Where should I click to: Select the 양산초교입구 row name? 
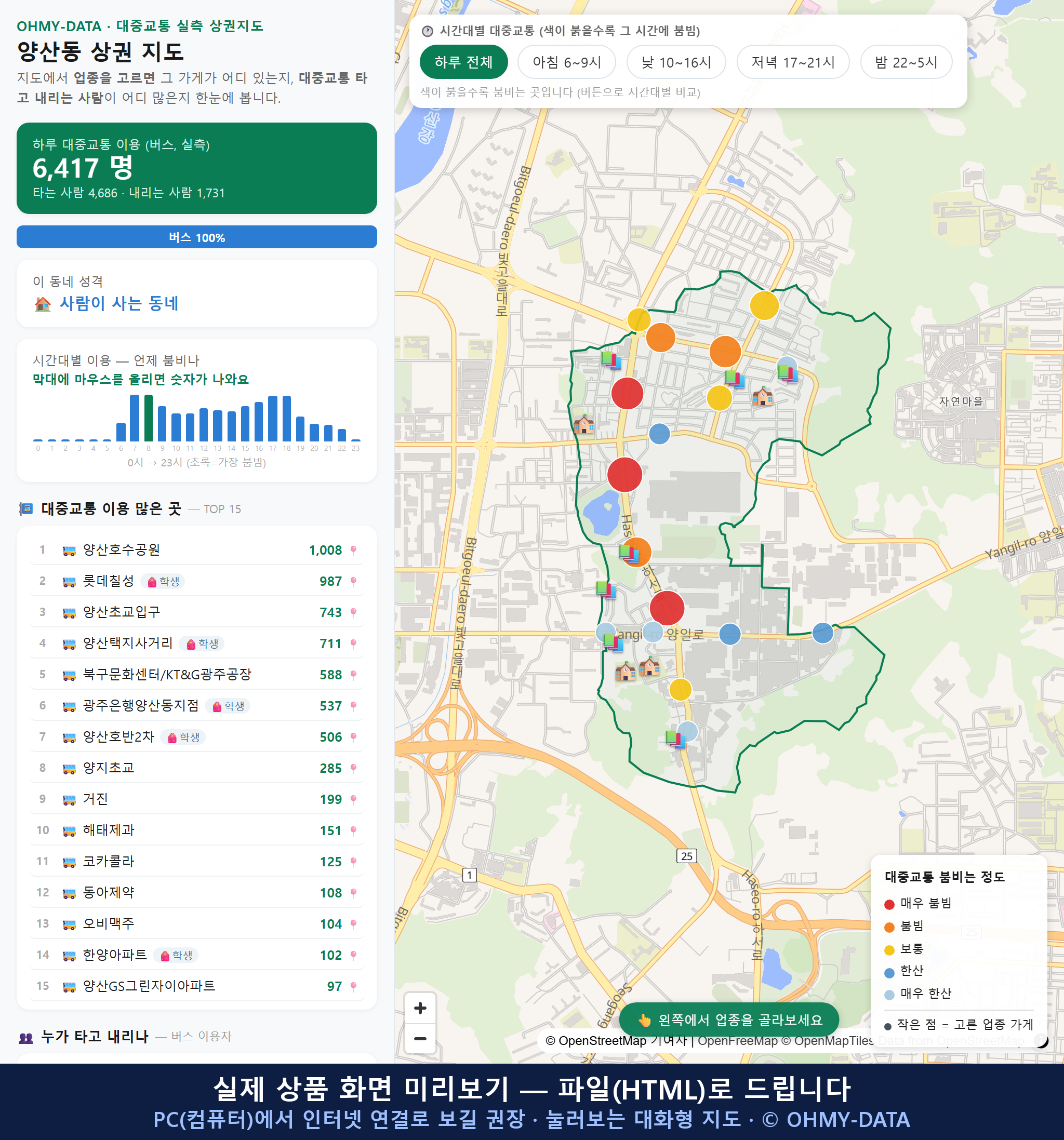click(122, 612)
